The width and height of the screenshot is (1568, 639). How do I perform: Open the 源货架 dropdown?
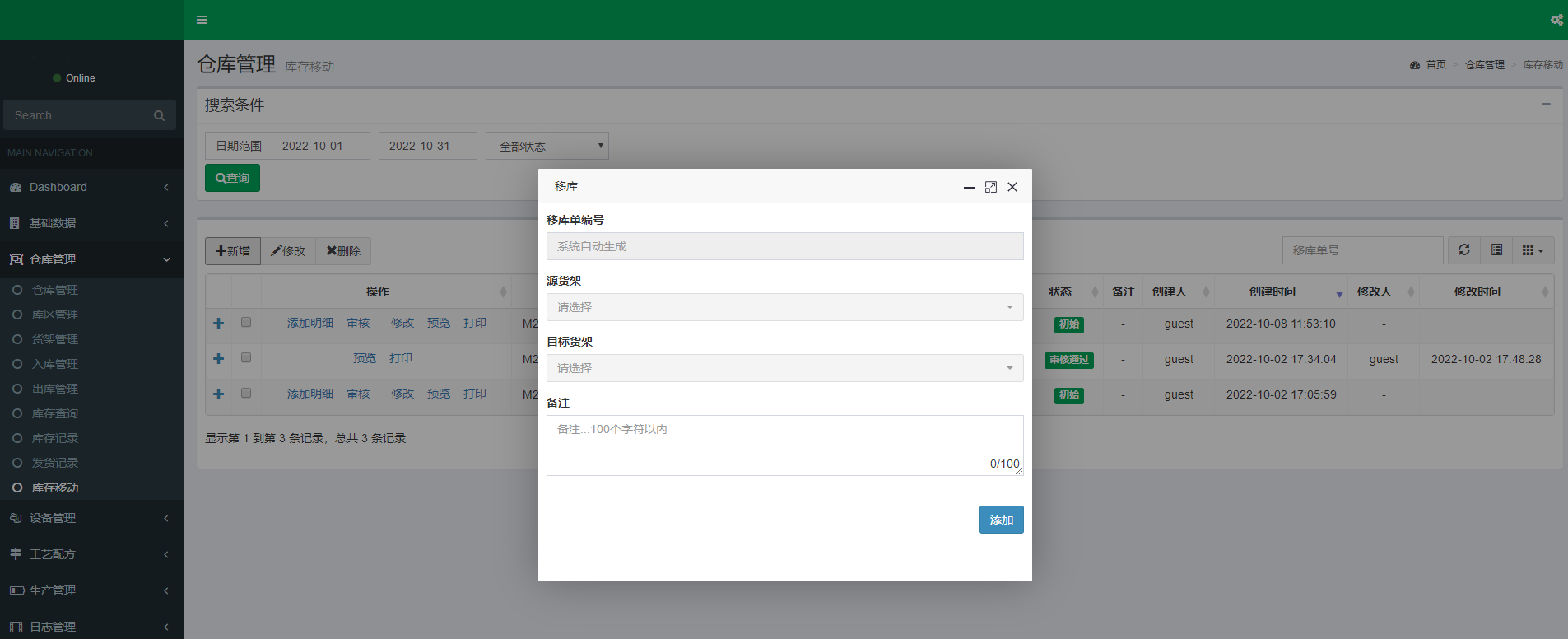pos(784,307)
